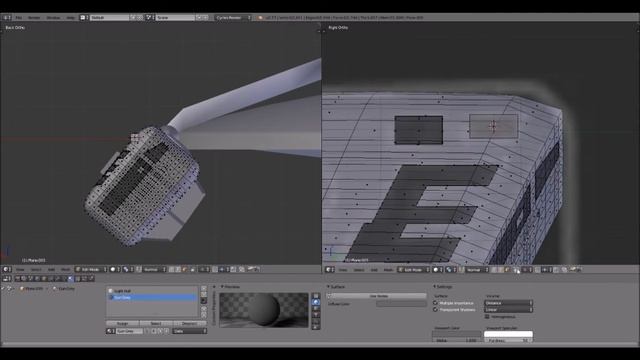Toggle pin icon in properties breadcrumb

click(x=3, y=288)
